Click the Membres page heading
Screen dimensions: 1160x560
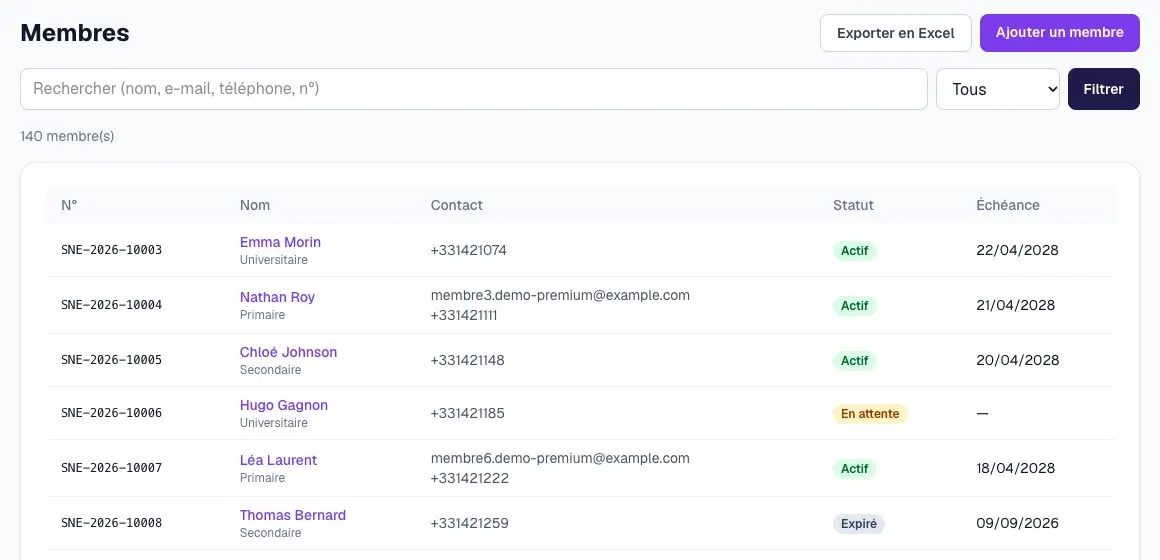click(x=75, y=33)
